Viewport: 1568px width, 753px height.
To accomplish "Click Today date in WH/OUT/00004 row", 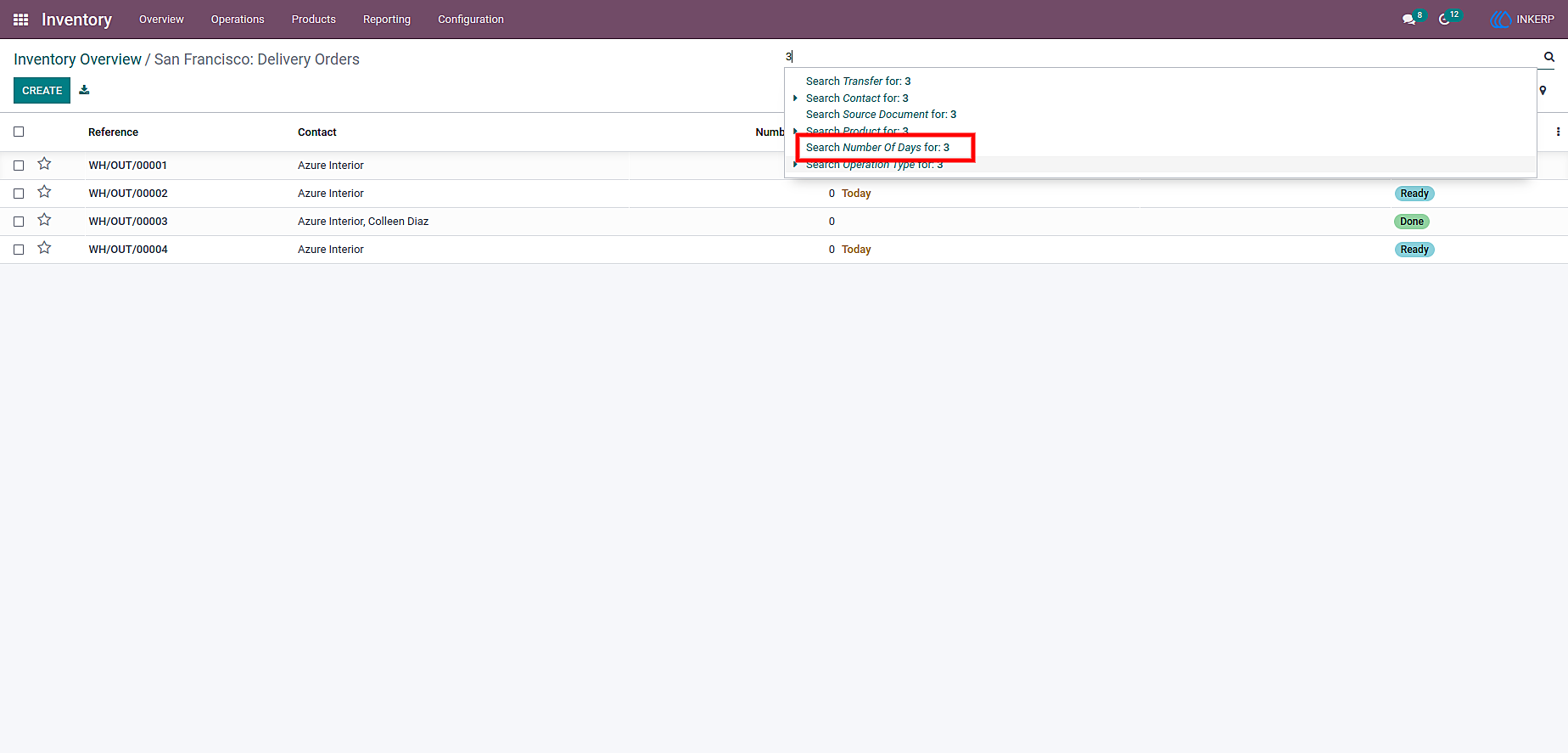I will [x=856, y=250].
